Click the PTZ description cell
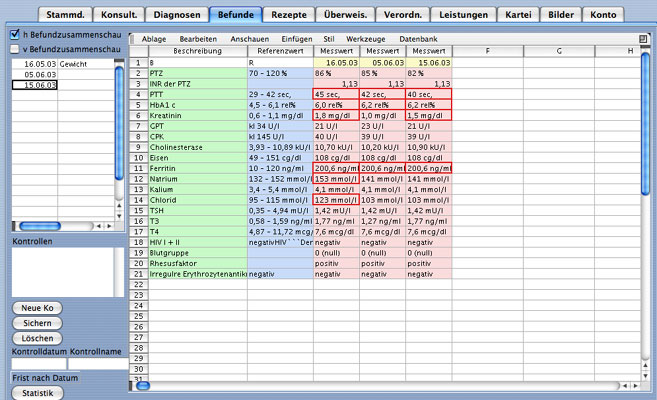657x400 pixels. (x=198, y=73)
